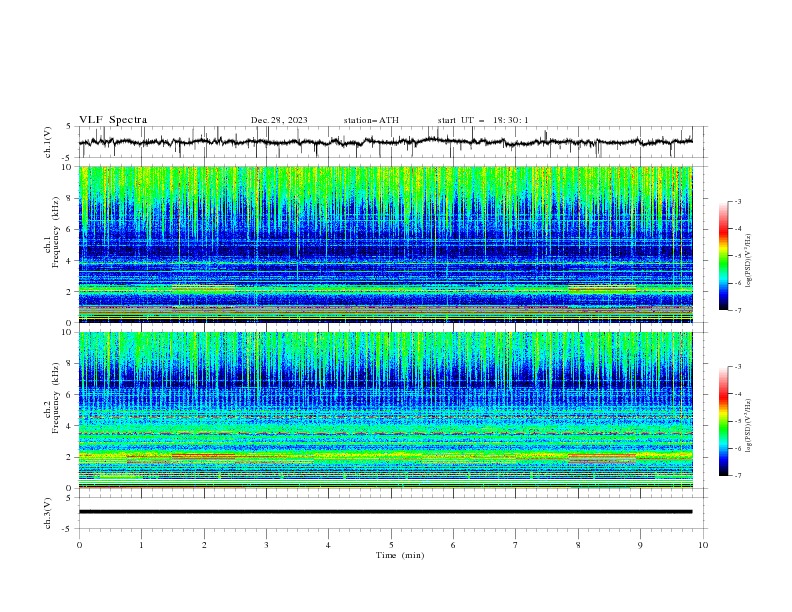
Task: Click the date 'Dec.28, 2023' label
Action: click(279, 120)
